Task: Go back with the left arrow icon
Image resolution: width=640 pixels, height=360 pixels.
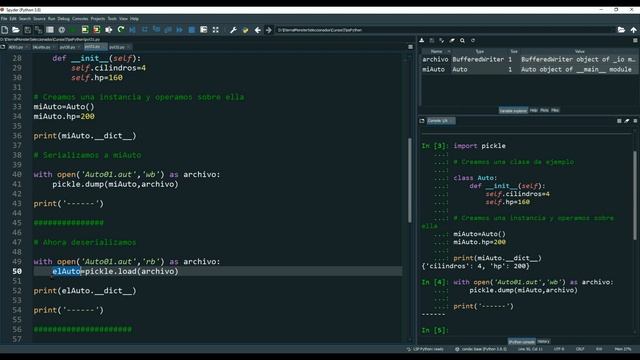Action: coord(257,30)
